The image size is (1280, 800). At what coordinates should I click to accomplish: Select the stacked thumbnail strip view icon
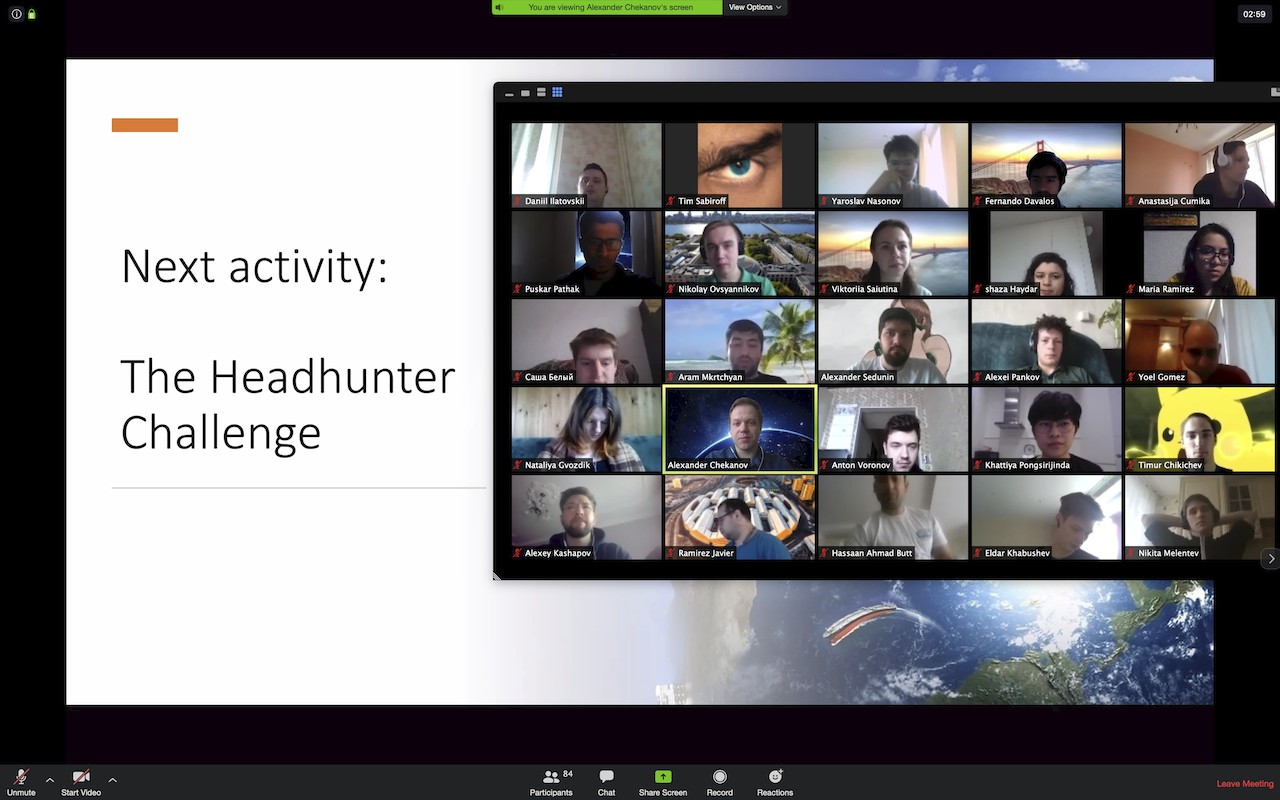(x=541, y=92)
